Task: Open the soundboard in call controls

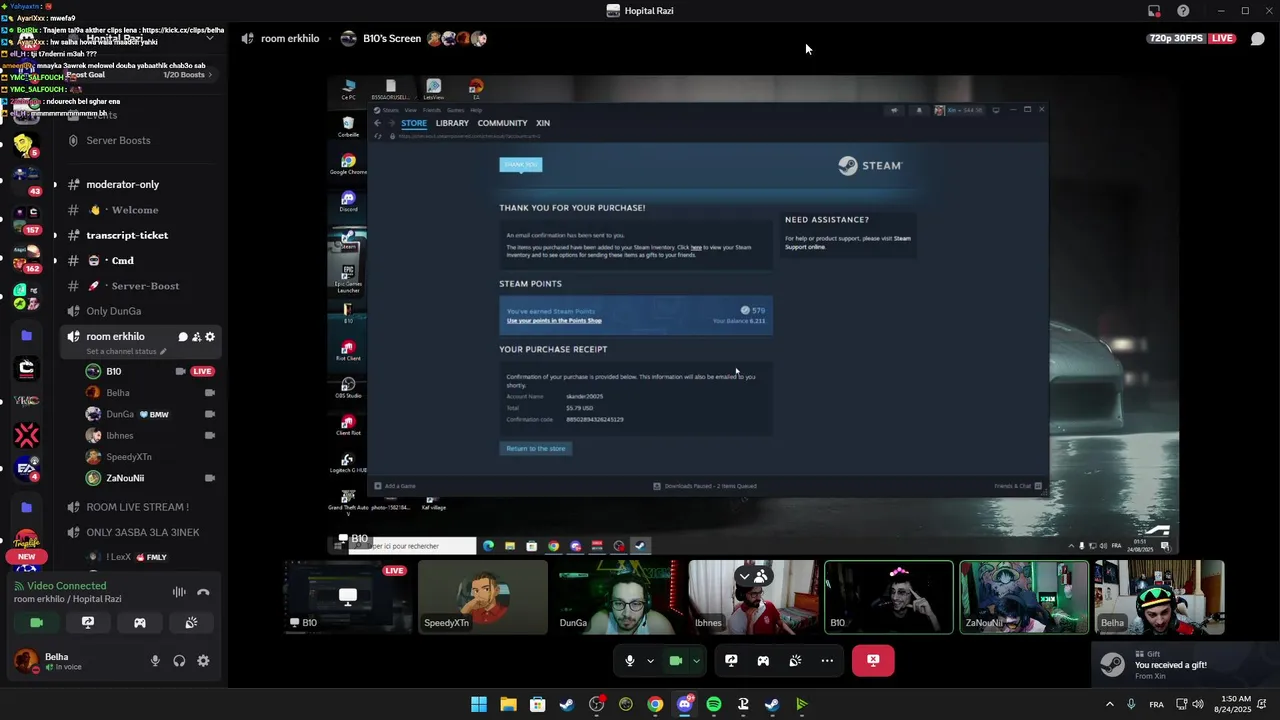Action: tap(795, 661)
